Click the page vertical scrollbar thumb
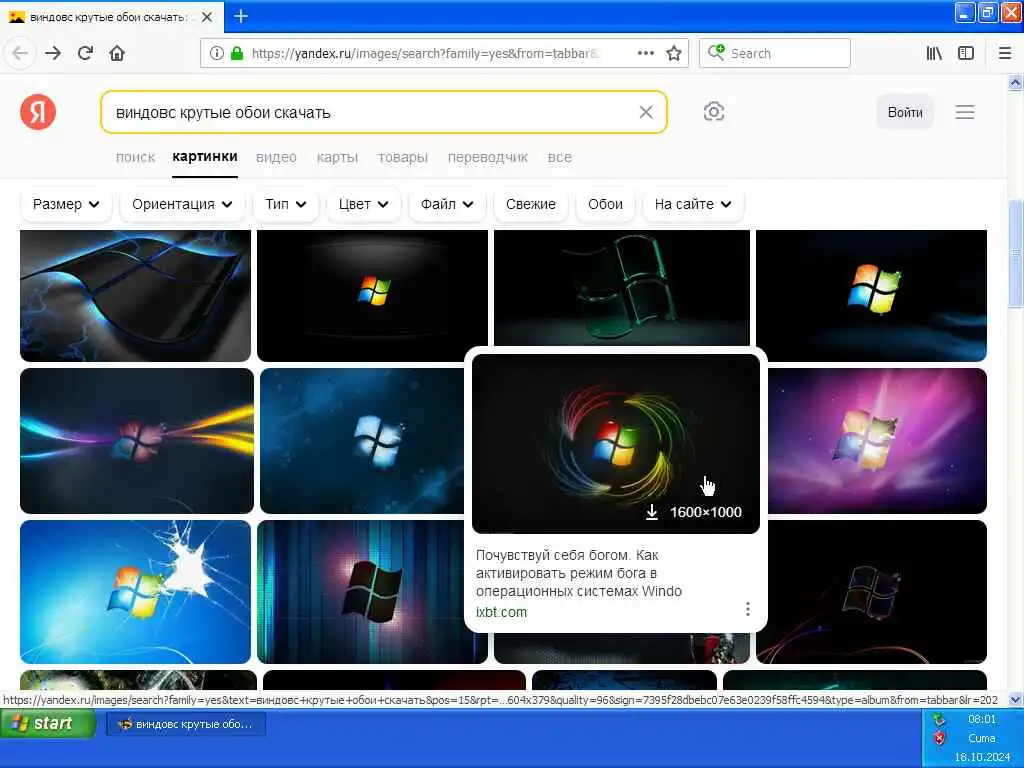This screenshot has height=768, width=1024. [x=1016, y=252]
